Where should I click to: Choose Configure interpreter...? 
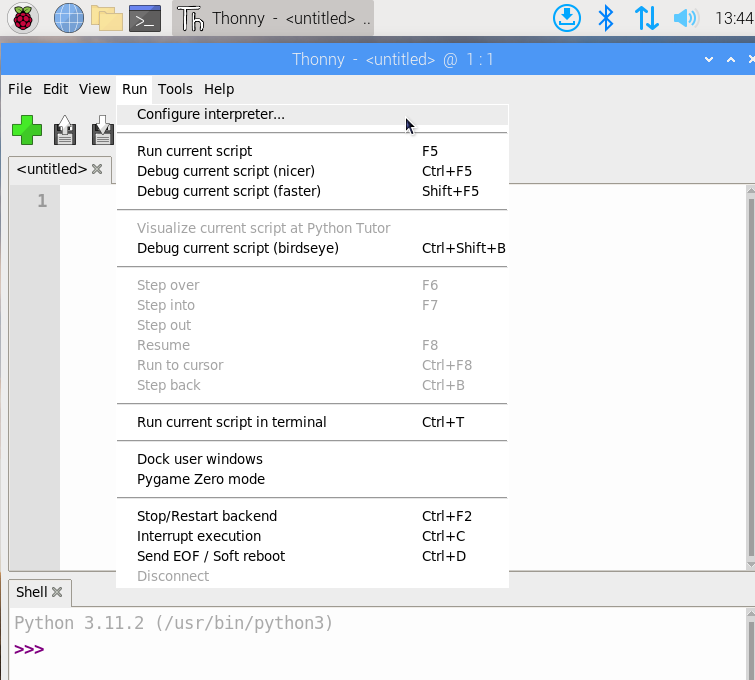312,114
